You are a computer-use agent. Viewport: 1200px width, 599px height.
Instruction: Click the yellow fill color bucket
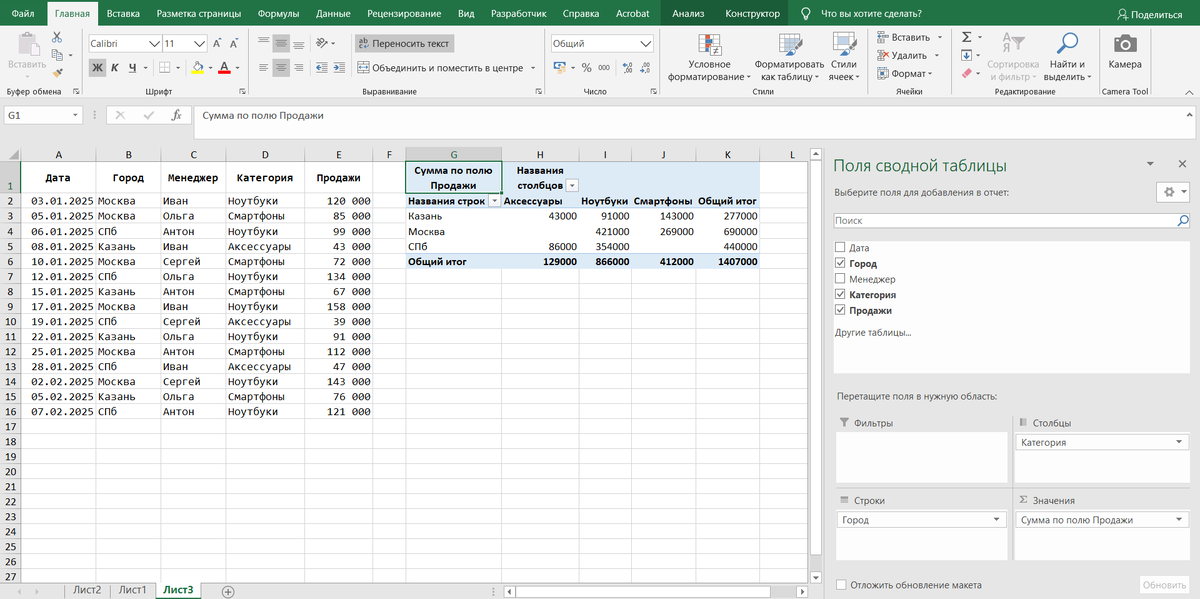197,68
